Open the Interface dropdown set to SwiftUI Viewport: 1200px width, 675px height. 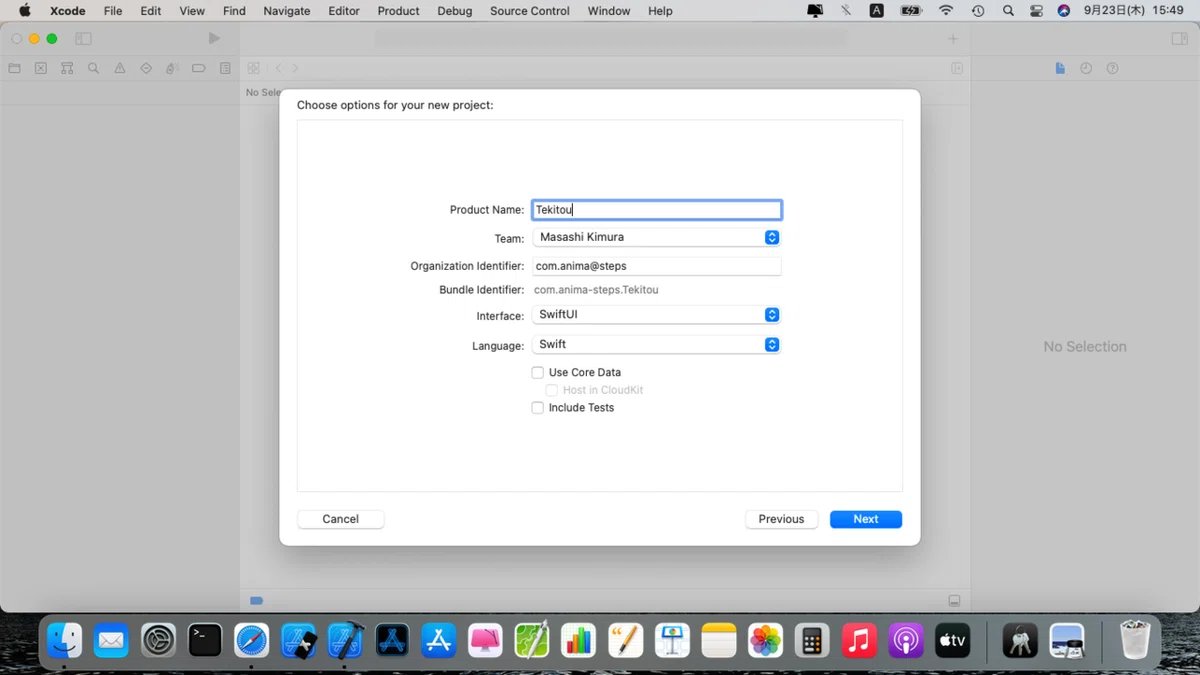pyautogui.click(x=656, y=315)
